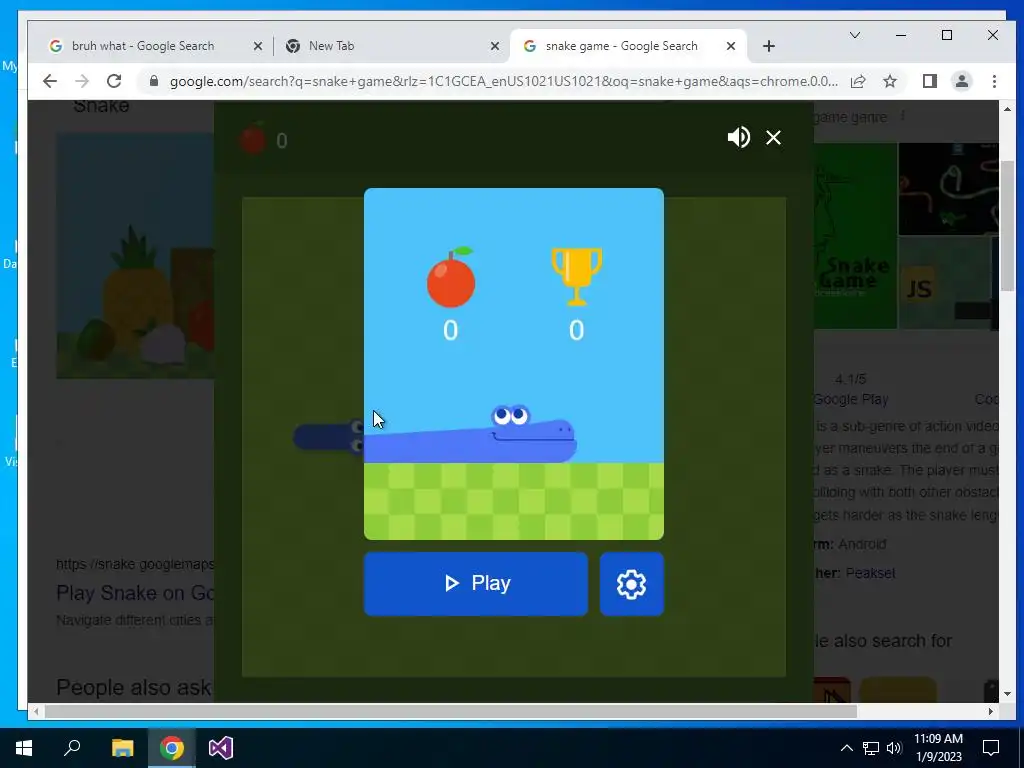Close the snake game tab
The image size is (1024, 768).
tap(731, 46)
